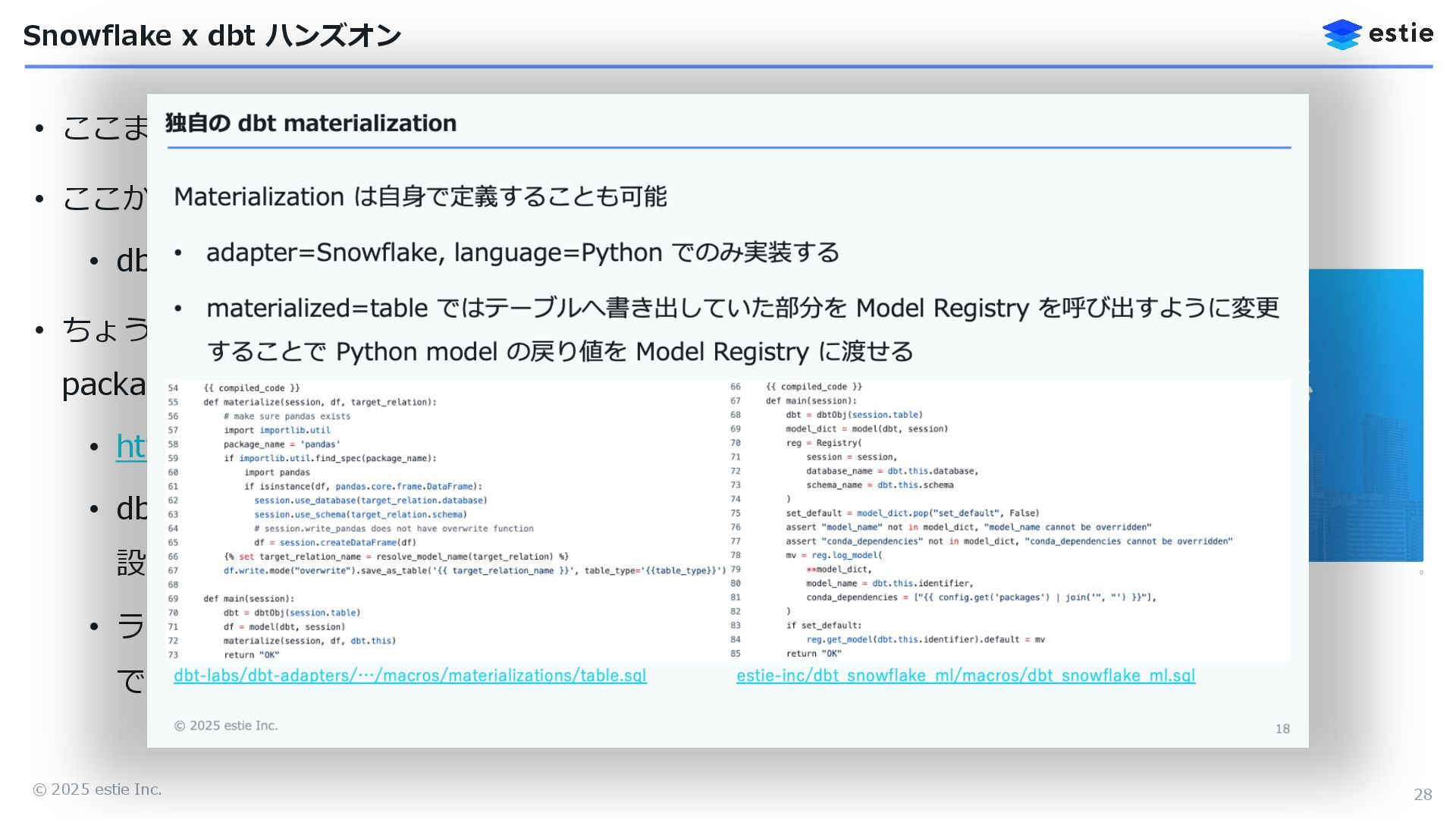Viewport: 1456px width, 819px height.
Task: Click the inner slide copyright footer text
Action: 226,726
